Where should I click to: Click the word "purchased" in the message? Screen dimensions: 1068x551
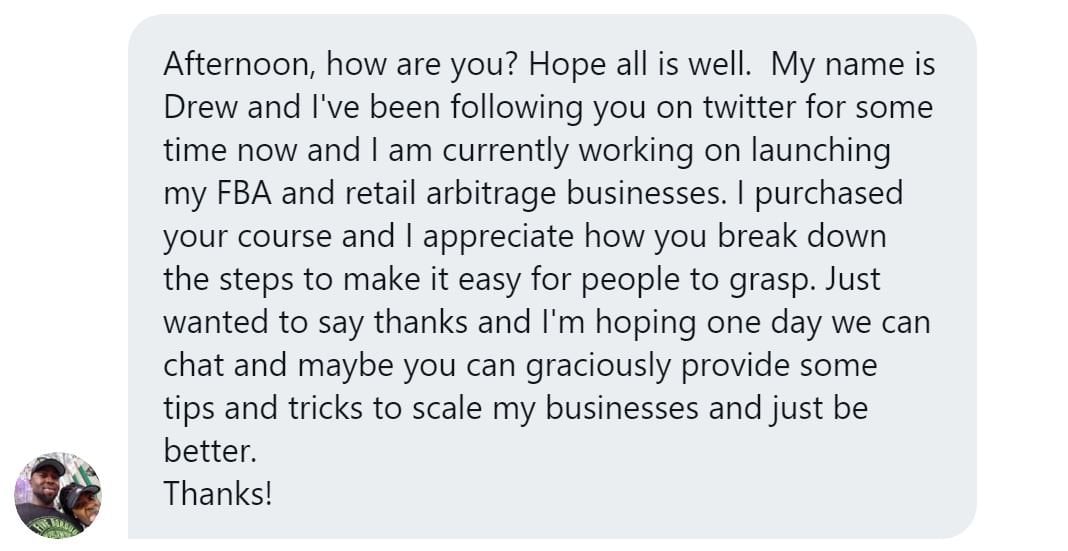pos(829,193)
